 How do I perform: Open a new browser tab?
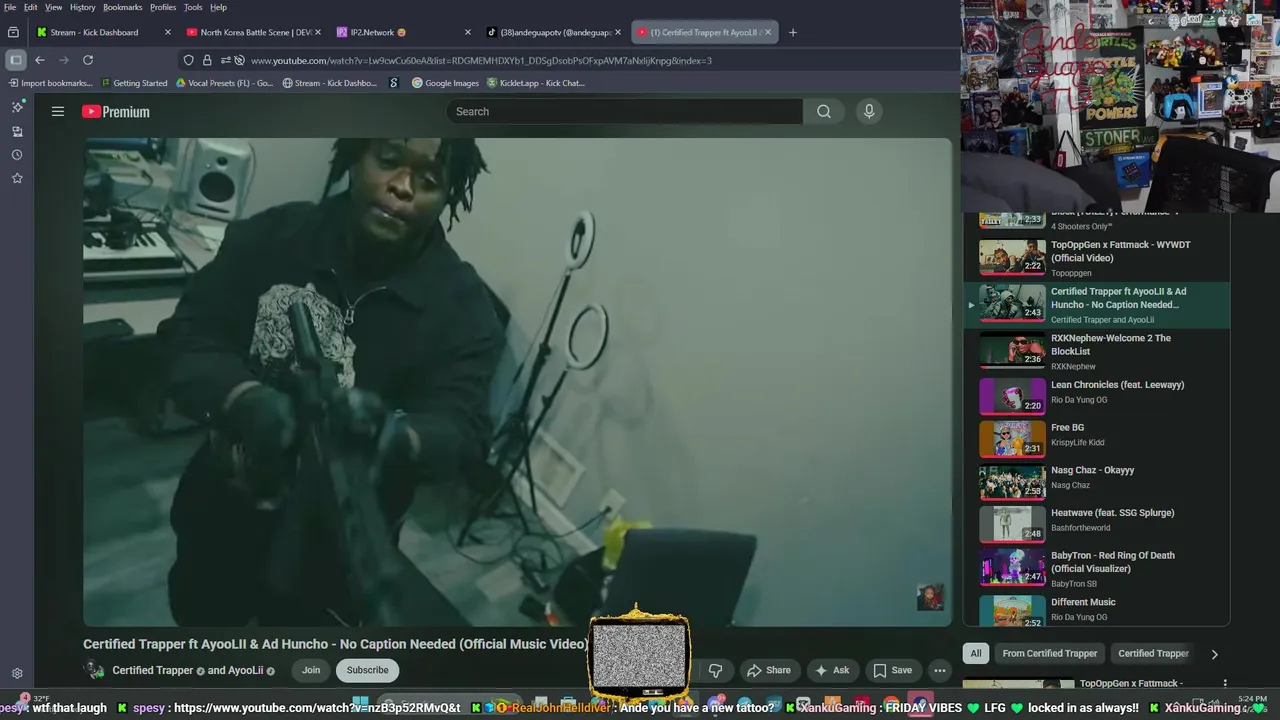pyautogui.click(x=793, y=32)
